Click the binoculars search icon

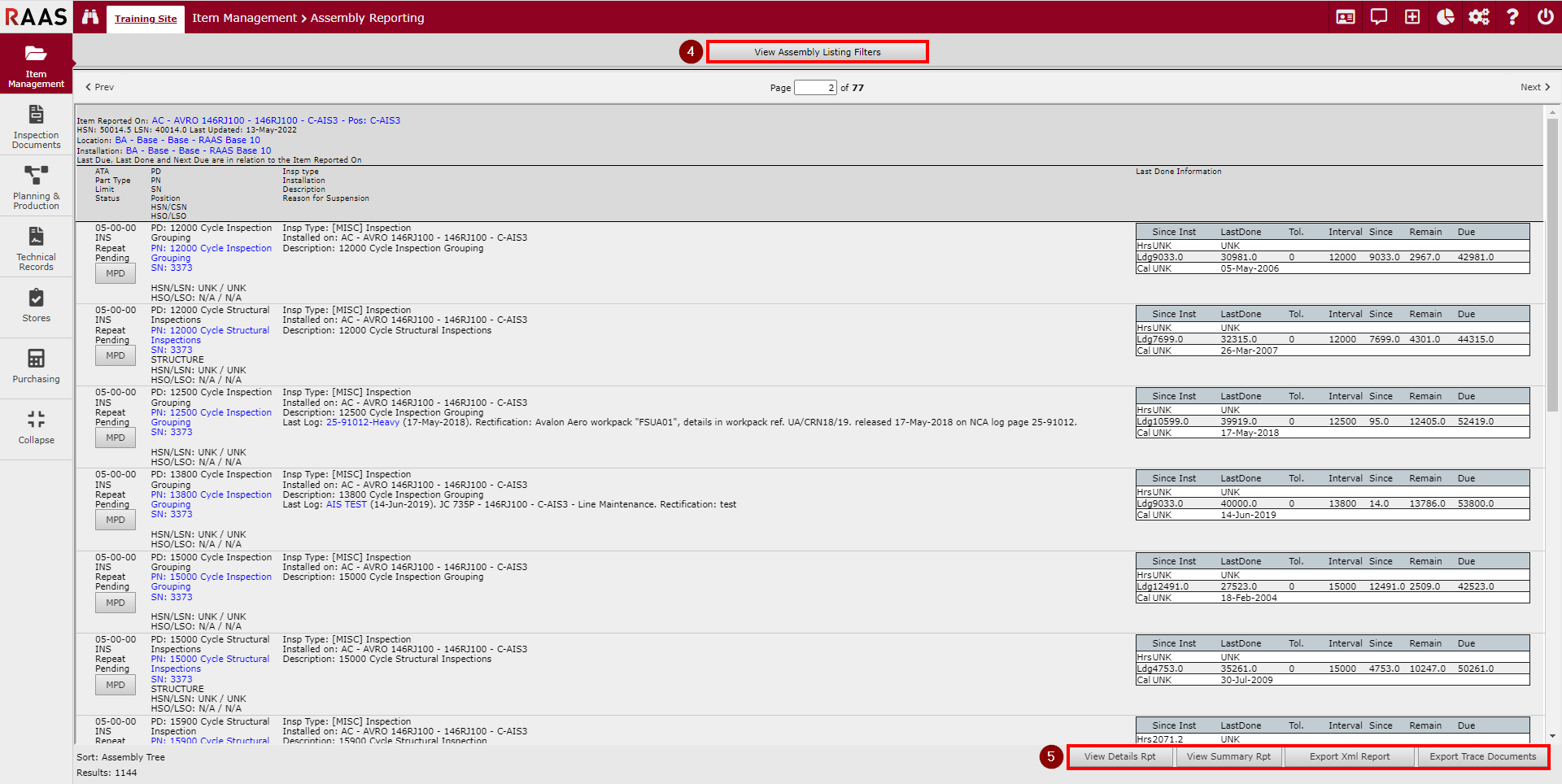click(x=90, y=17)
